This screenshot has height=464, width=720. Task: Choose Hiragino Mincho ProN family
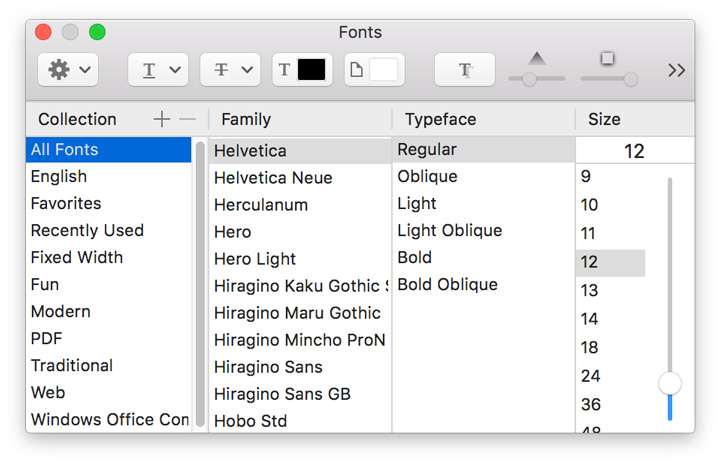(x=299, y=340)
